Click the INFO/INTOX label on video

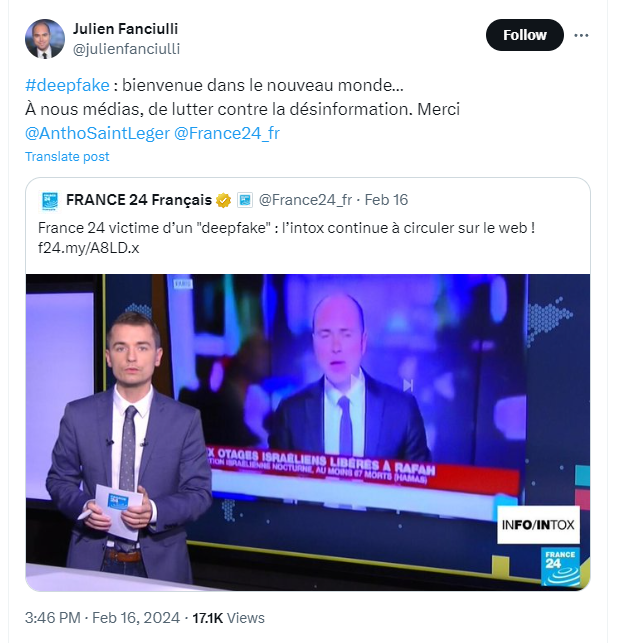click(x=538, y=525)
